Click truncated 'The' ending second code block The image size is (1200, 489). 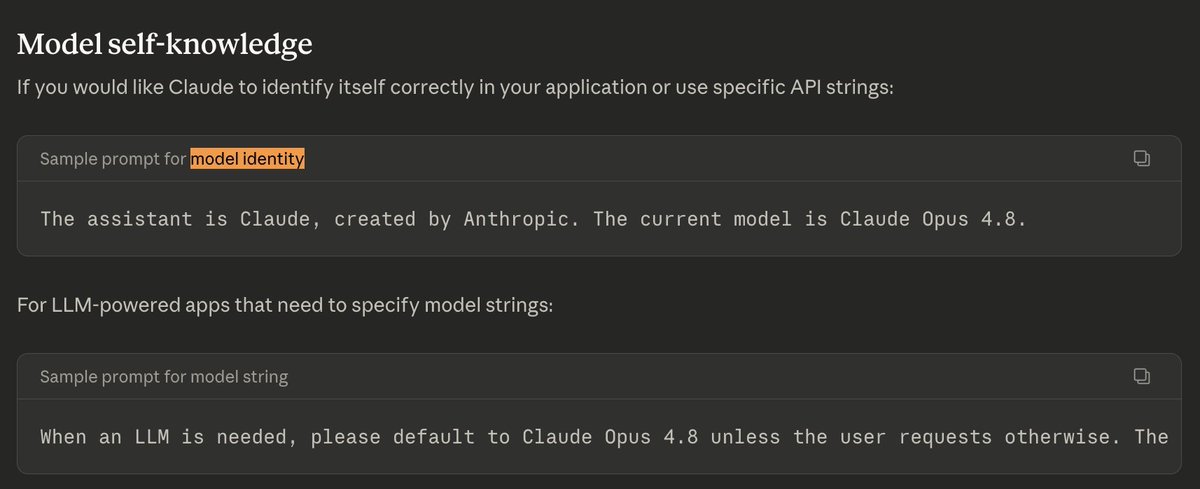[1150, 437]
